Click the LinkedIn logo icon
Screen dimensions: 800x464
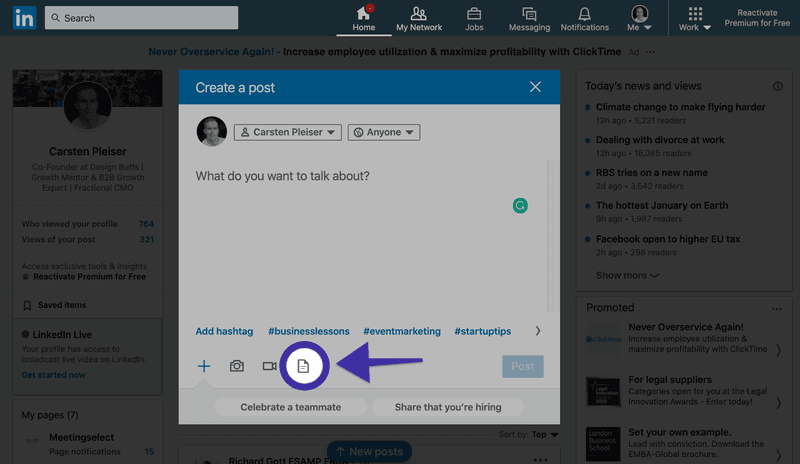(x=24, y=18)
